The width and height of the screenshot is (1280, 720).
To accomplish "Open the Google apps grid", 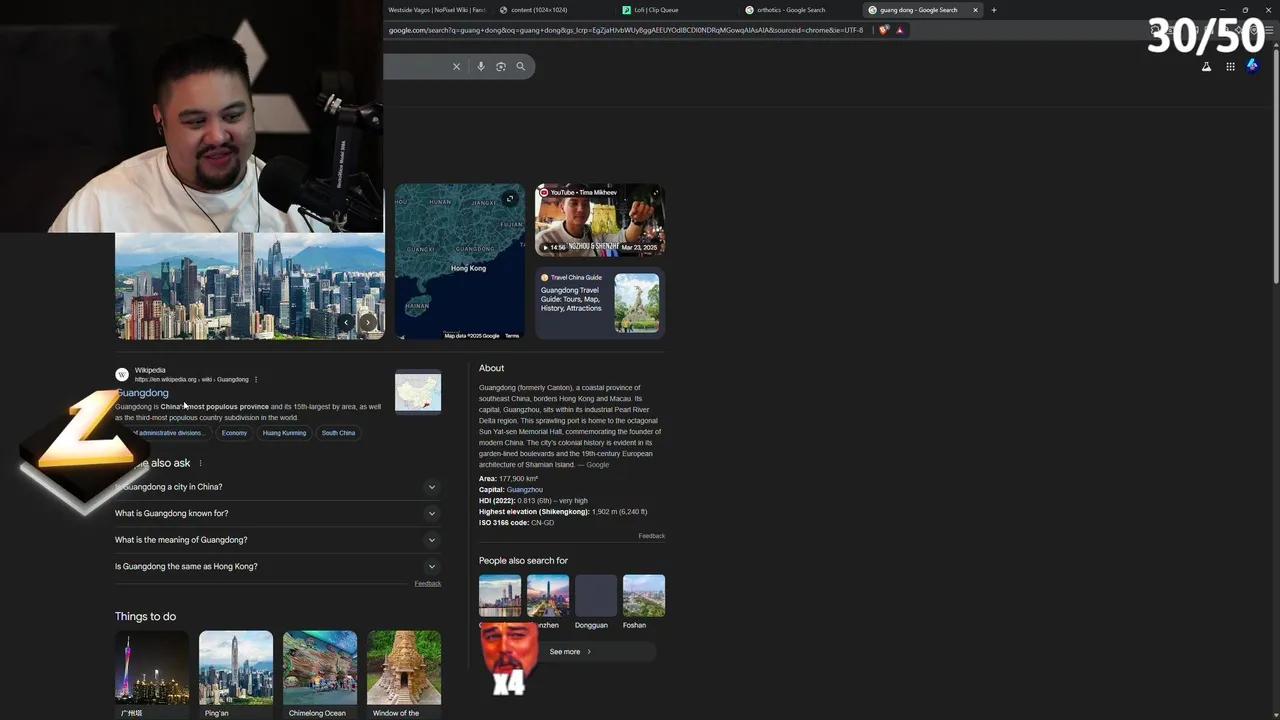I will pos(1230,67).
